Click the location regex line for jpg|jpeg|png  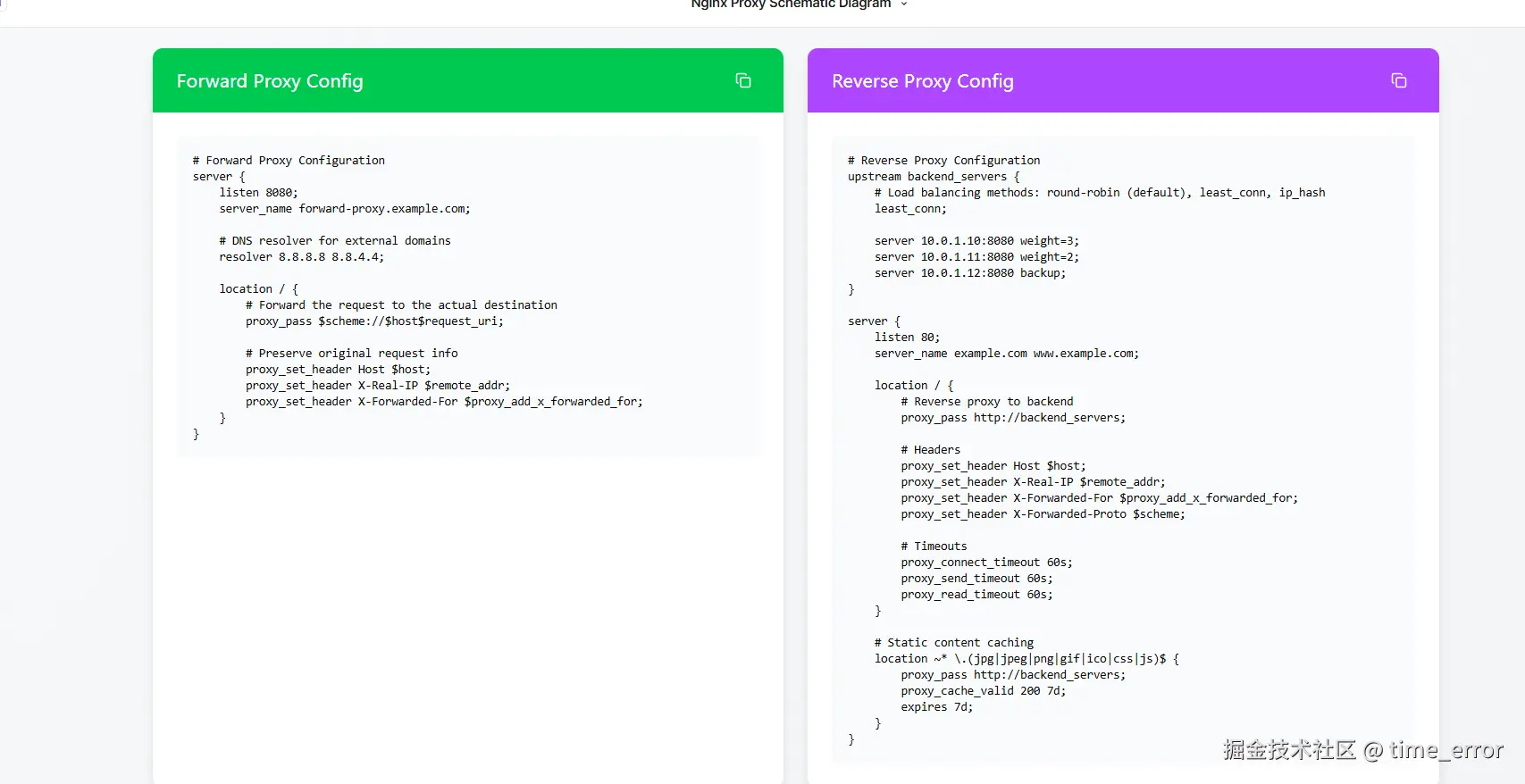pos(1026,659)
